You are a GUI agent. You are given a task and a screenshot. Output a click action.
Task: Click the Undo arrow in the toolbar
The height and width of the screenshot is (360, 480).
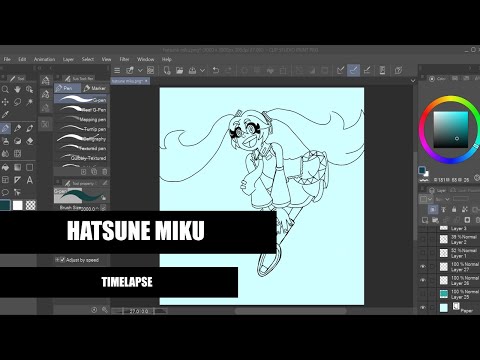216,70
